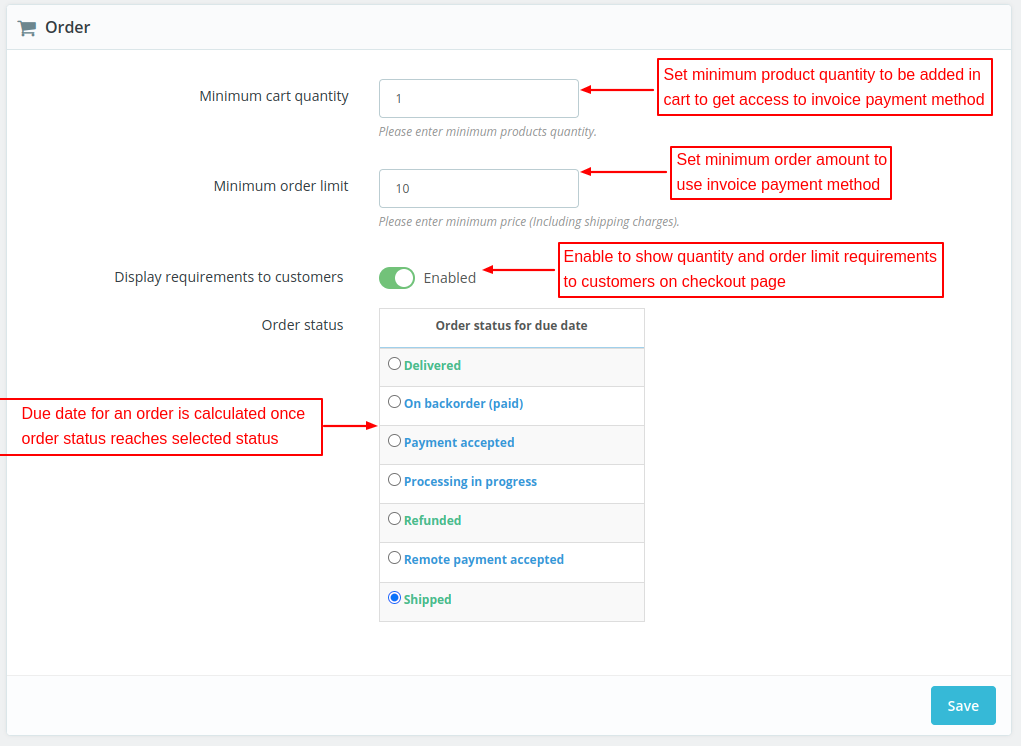Click the shopping cart icon beside Order
The width and height of the screenshot is (1021, 746).
tap(27, 28)
